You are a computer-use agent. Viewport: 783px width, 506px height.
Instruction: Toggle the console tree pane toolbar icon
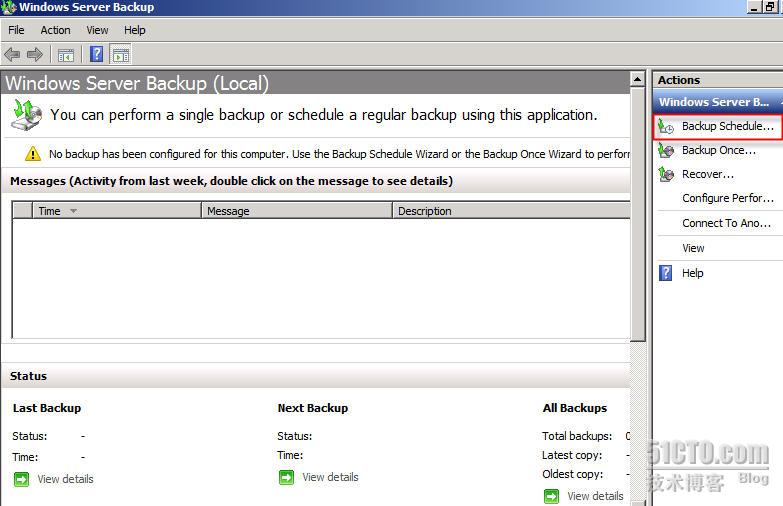click(66, 54)
